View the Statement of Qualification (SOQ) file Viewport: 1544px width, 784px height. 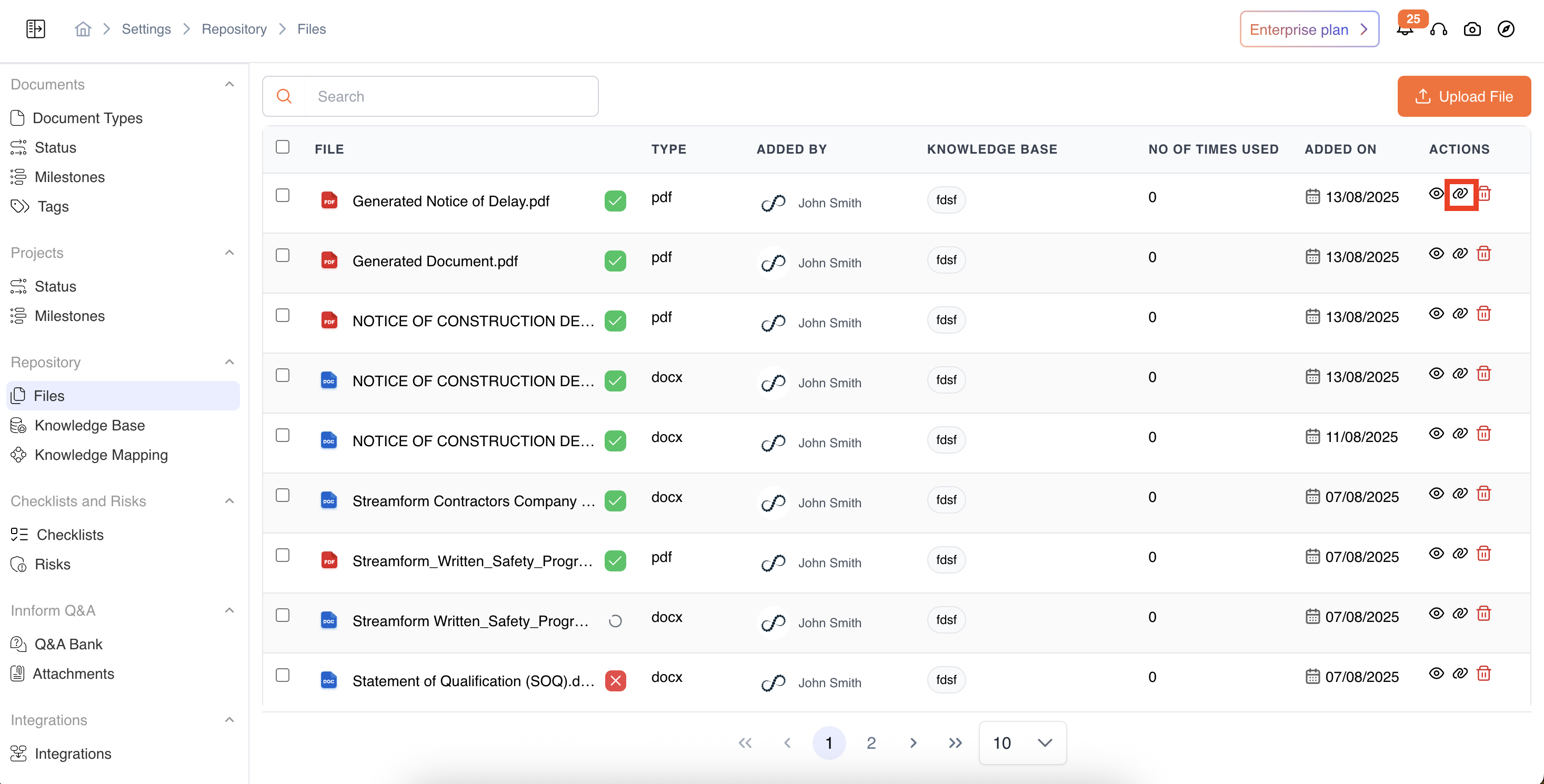coord(1436,673)
